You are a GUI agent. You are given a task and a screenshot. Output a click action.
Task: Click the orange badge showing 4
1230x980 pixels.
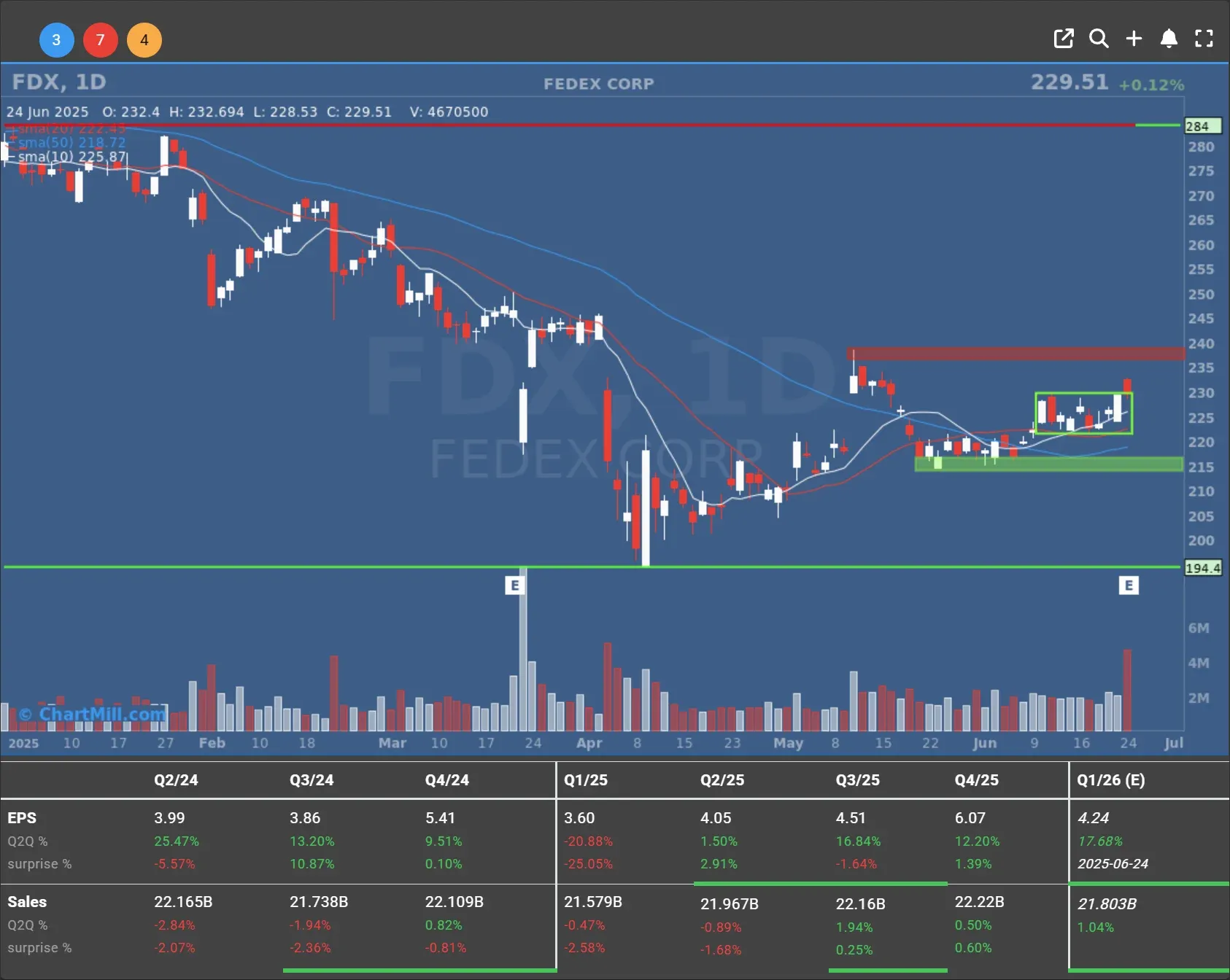coord(144,40)
